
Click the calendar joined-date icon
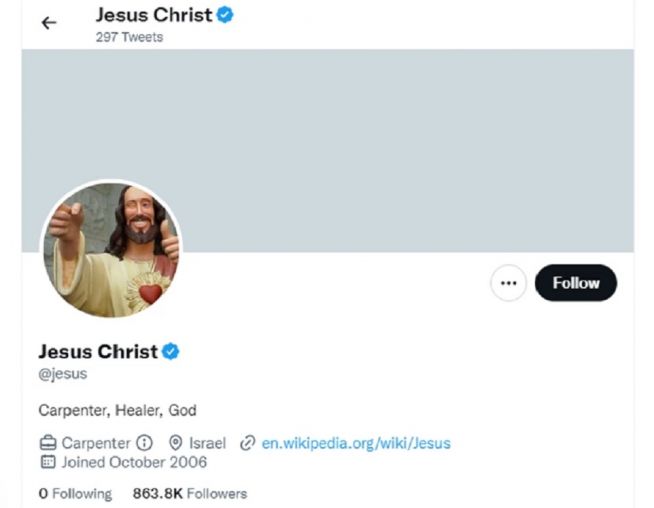coord(48,462)
